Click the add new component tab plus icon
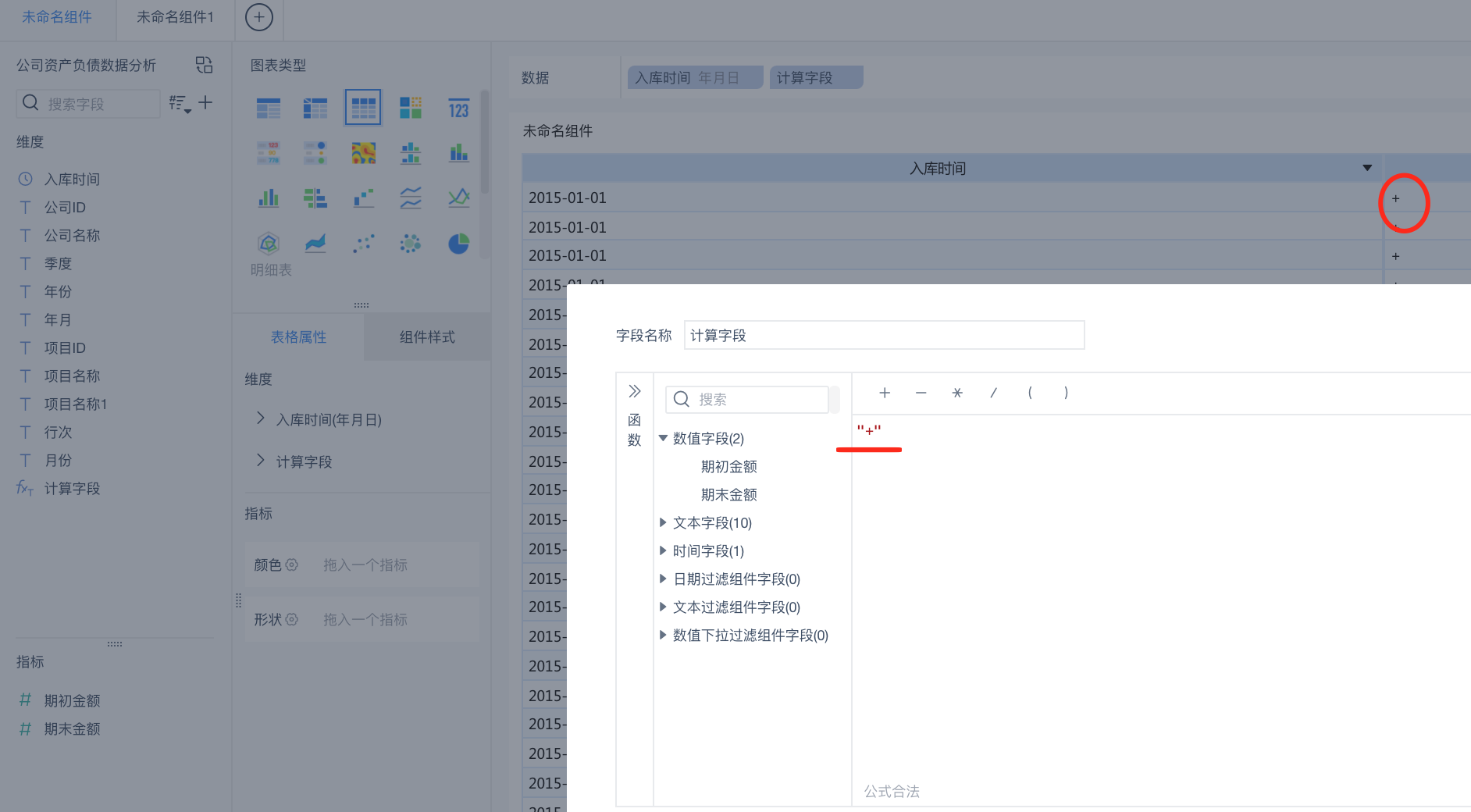 click(259, 17)
